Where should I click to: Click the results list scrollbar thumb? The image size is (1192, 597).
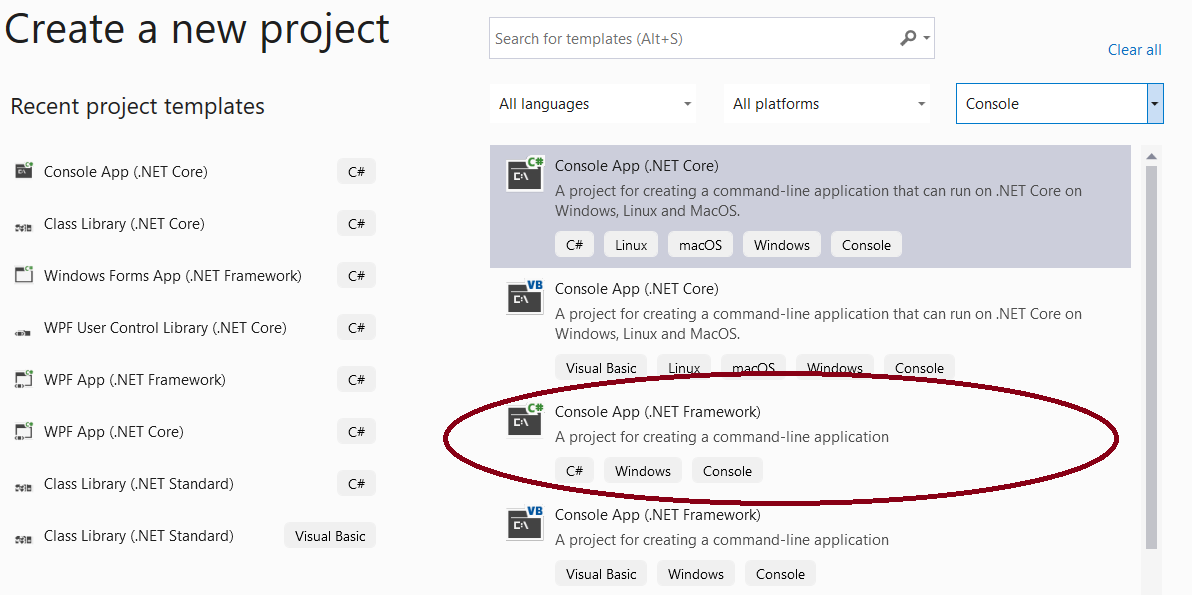[x=1152, y=356]
